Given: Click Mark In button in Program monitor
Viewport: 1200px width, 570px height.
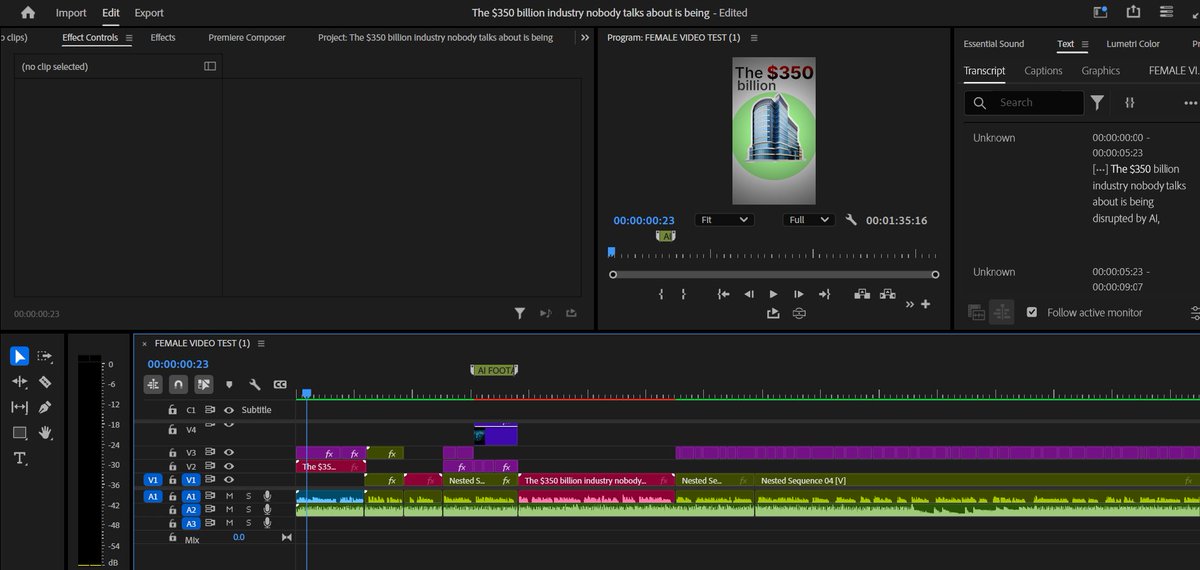Looking at the screenshot, I should [662, 294].
